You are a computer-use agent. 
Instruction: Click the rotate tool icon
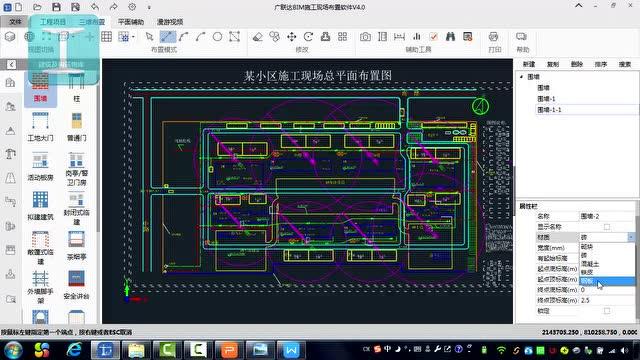pos(309,37)
